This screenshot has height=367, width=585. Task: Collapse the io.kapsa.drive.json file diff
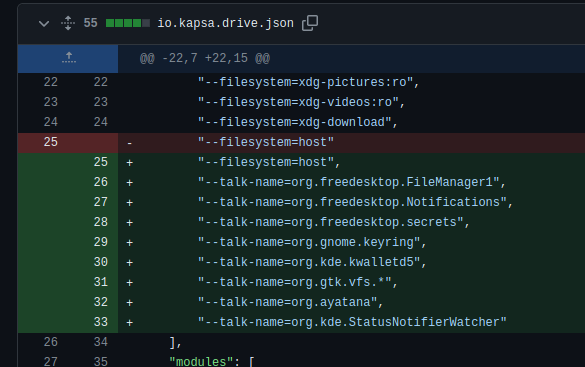44,24
